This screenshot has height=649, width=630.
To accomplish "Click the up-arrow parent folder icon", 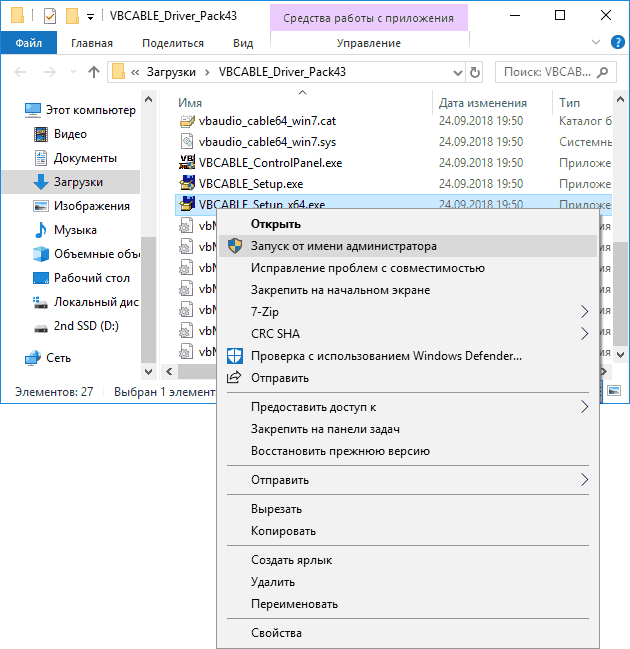I will [x=94, y=72].
